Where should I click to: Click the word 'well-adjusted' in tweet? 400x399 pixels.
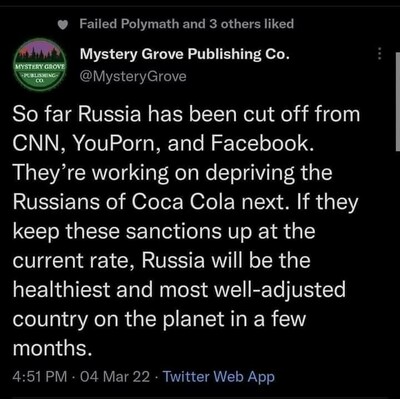click(x=280, y=290)
